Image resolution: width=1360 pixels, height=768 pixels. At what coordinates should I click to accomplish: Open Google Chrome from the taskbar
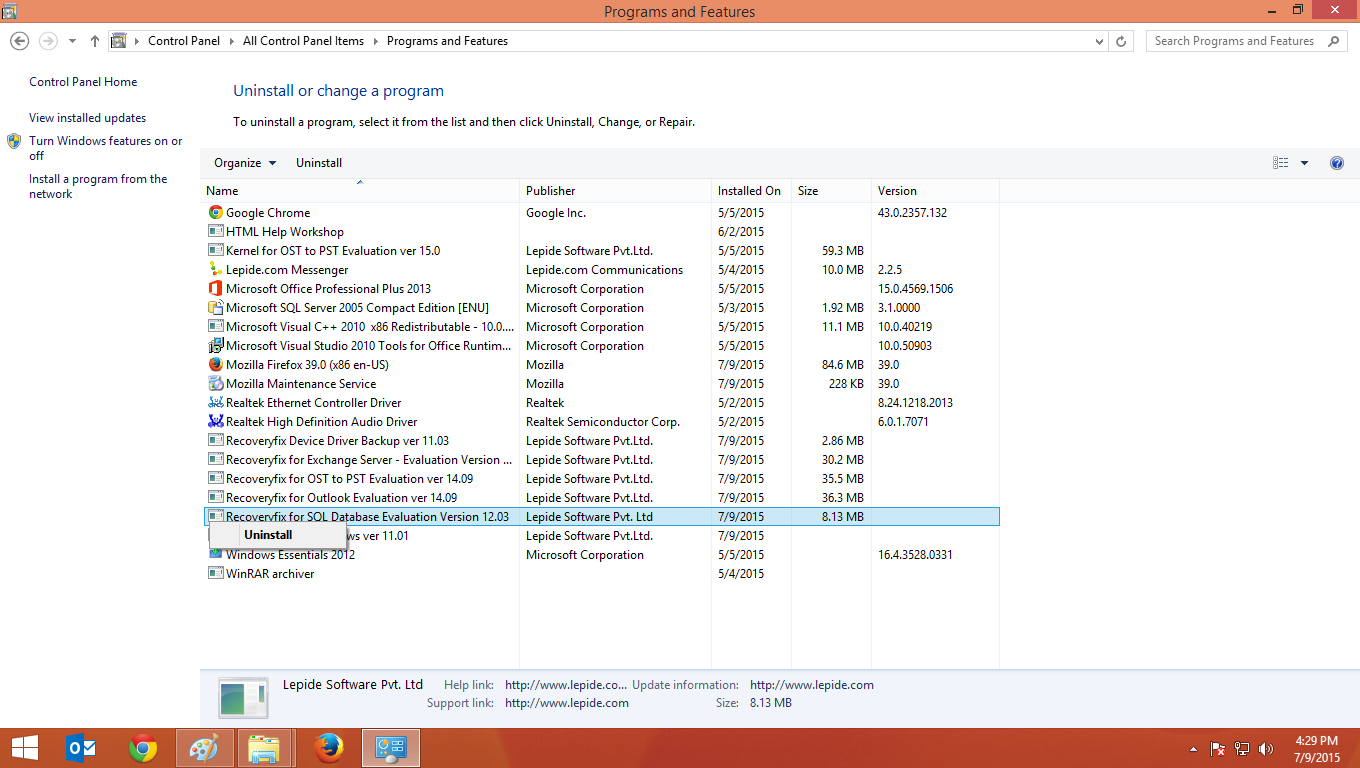coord(143,748)
